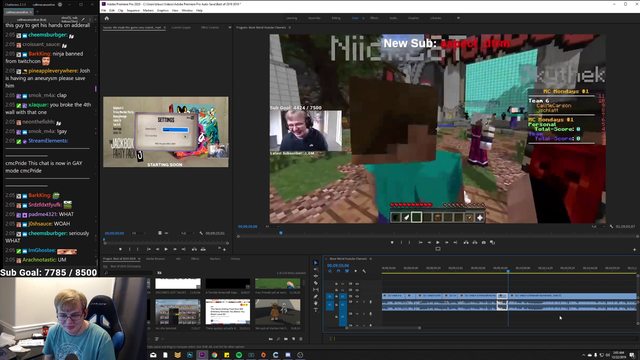
Task: Select the Ripple Edit tool
Action: [x=316, y=276]
